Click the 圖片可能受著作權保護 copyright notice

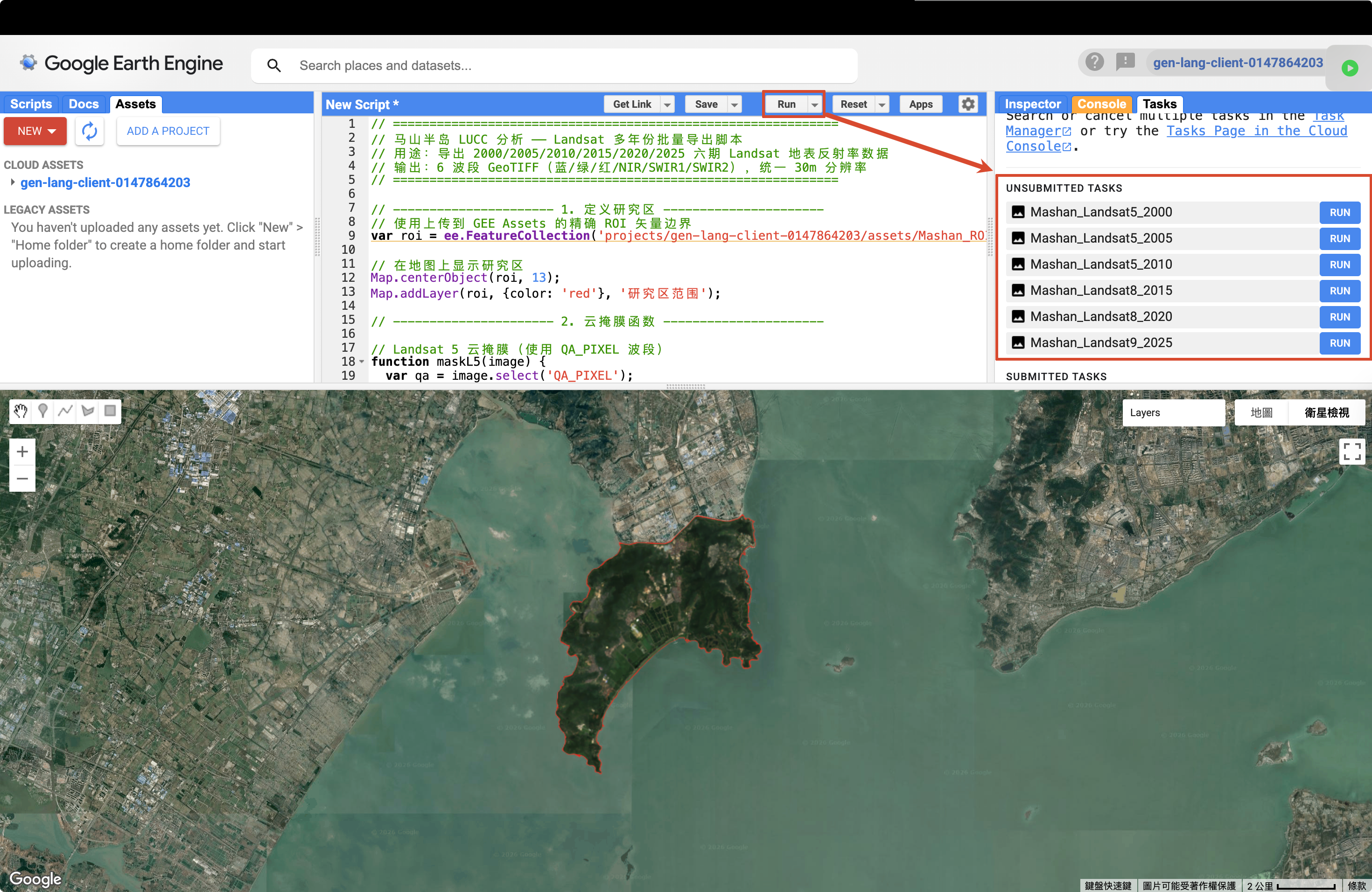pos(1189,885)
